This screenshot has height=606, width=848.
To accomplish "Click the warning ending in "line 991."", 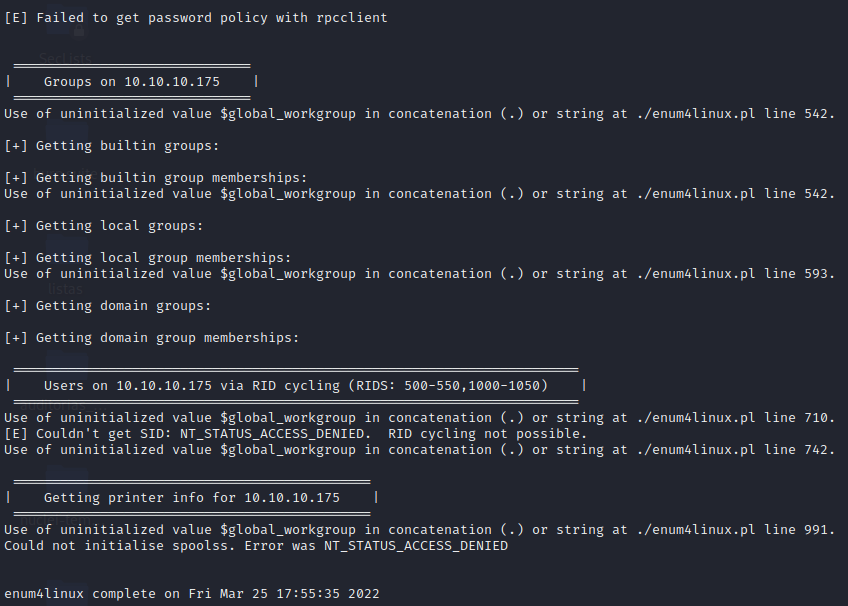I will (418, 530).
